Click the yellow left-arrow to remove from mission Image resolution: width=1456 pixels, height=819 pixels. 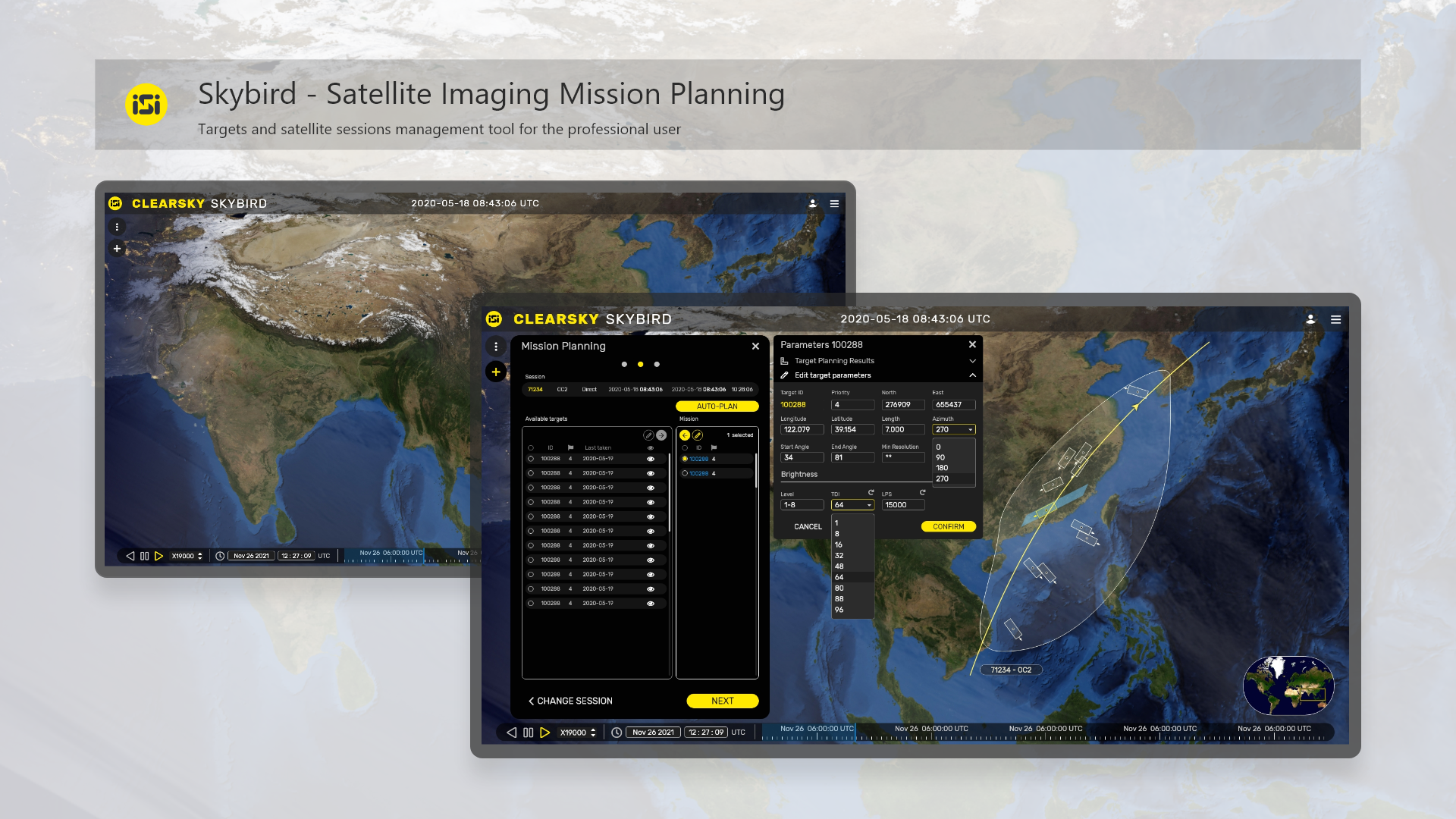(x=685, y=435)
